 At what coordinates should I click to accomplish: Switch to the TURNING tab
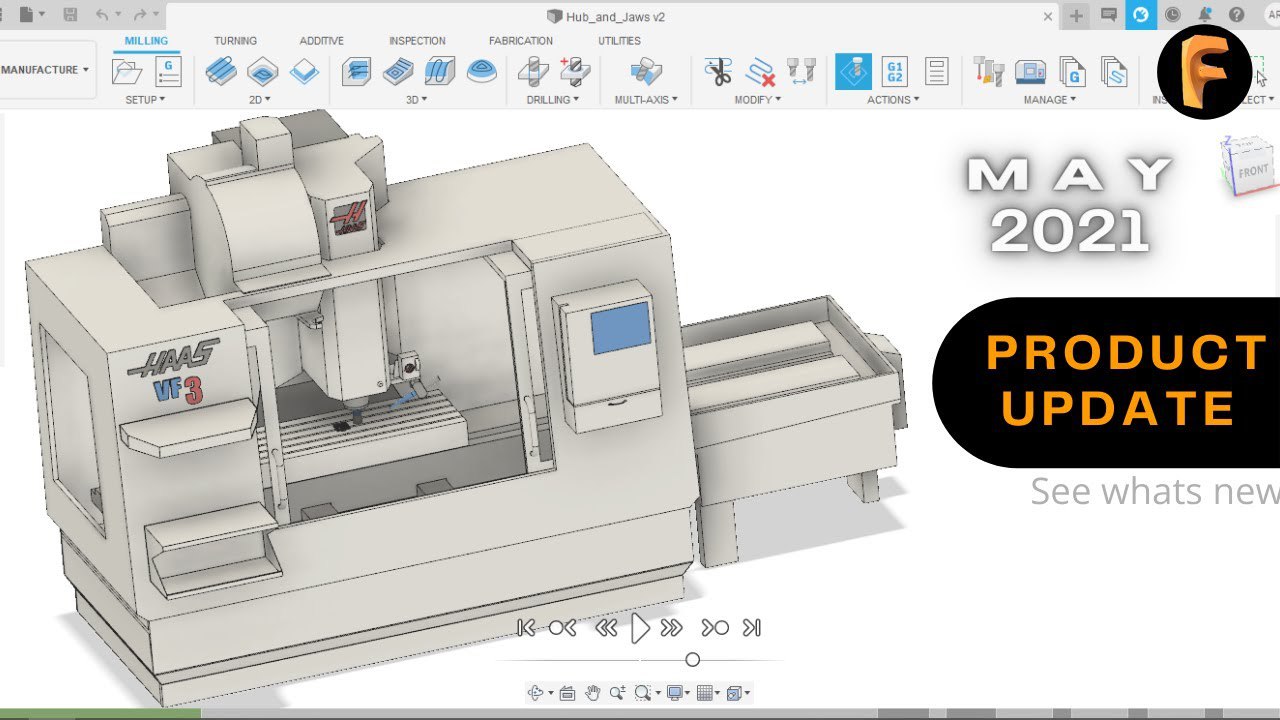pos(235,41)
